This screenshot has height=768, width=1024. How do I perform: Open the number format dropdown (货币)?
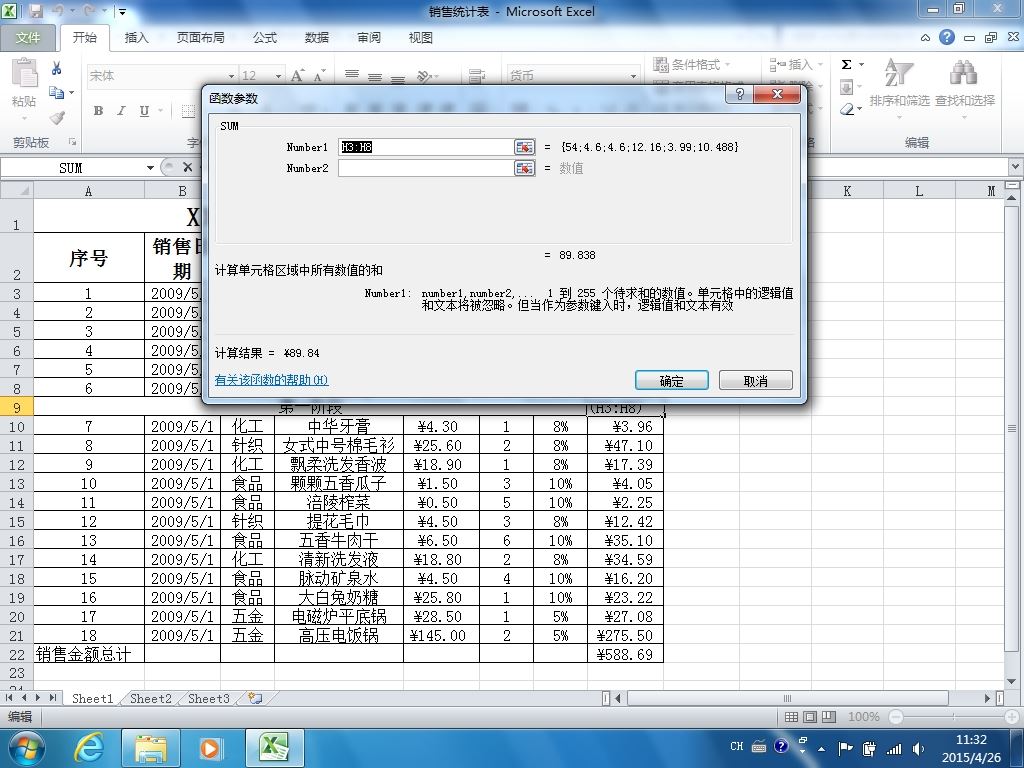[633, 76]
